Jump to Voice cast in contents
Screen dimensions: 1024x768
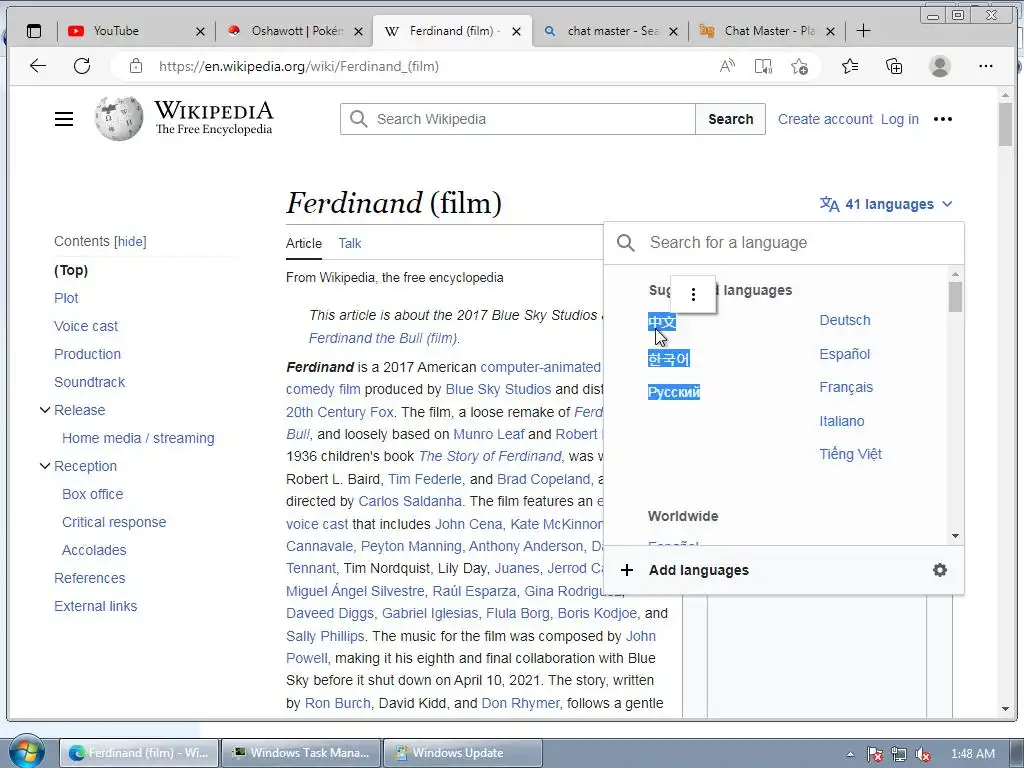point(86,327)
